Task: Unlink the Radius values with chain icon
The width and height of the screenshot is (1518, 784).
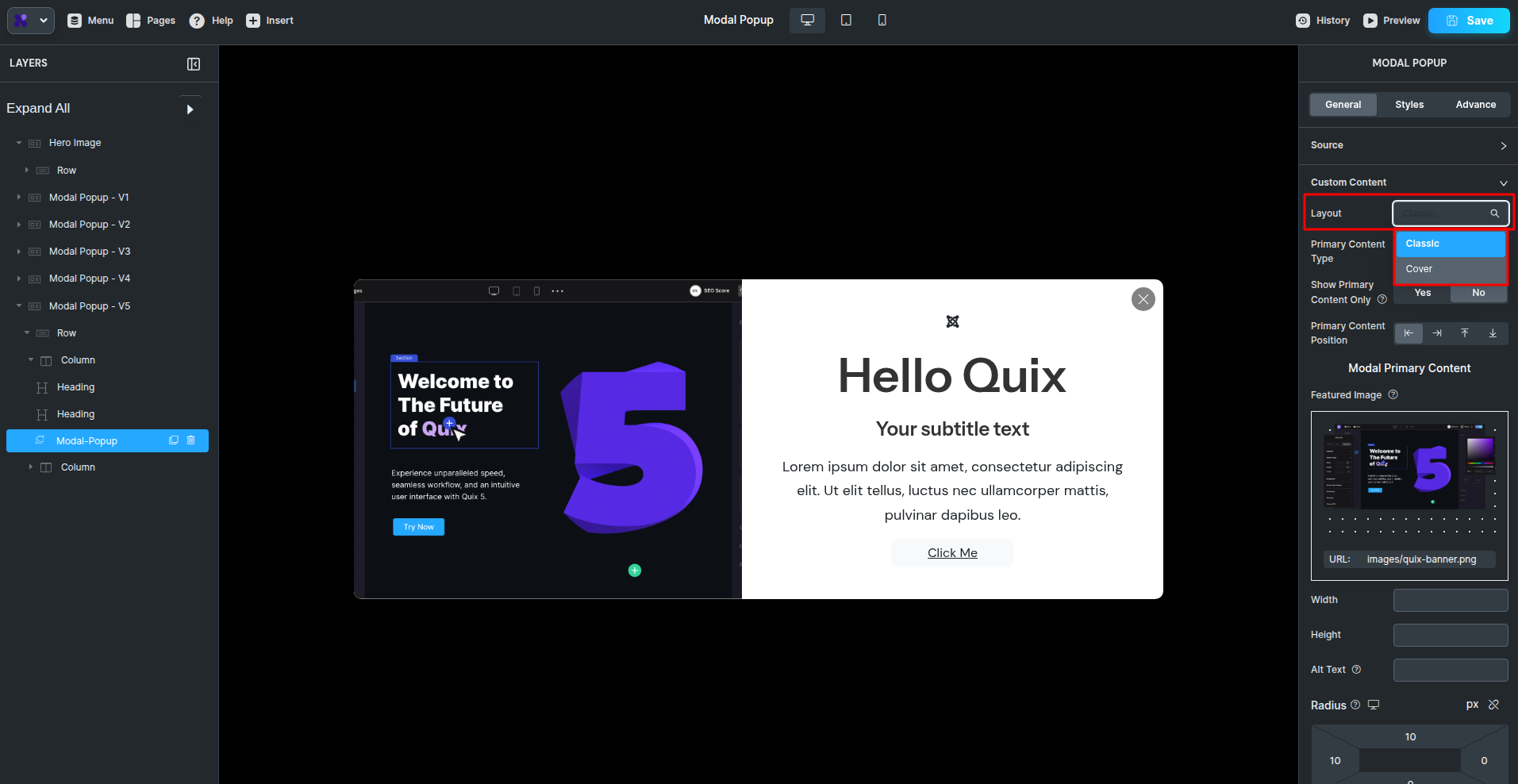Action: [x=1493, y=705]
